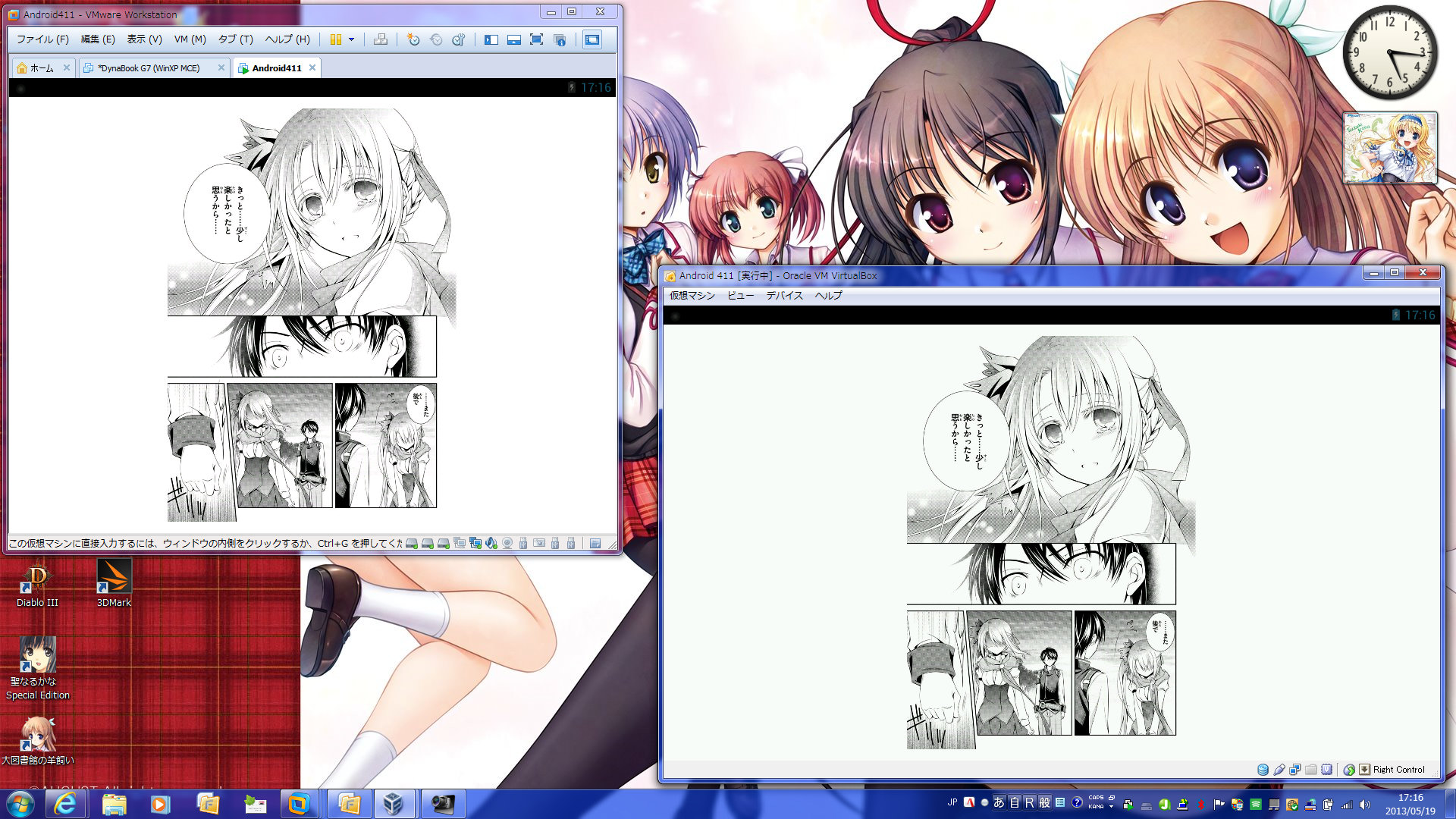Open the ファイル (F) menu
The width and height of the screenshot is (1456, 819).
42,39
